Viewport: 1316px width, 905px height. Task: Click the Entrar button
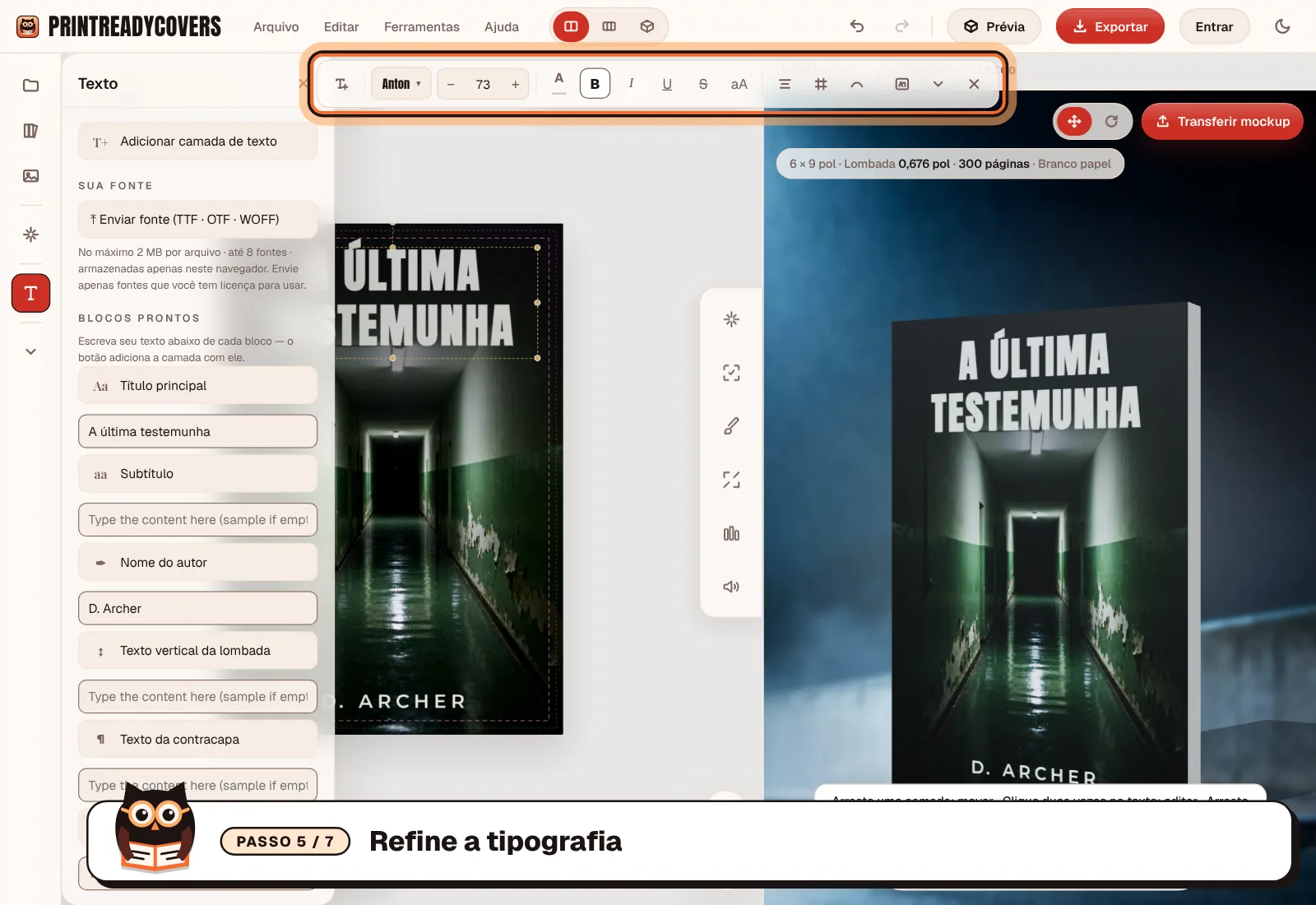[x=1214, y=26]
